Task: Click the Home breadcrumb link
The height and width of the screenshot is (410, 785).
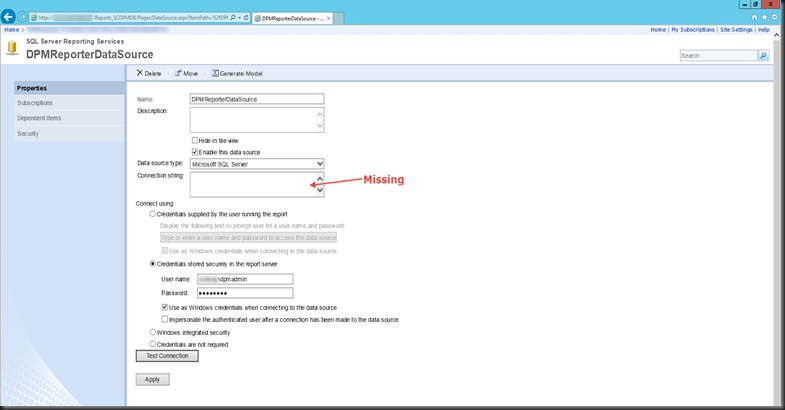Action: click(x=12, y=30)
